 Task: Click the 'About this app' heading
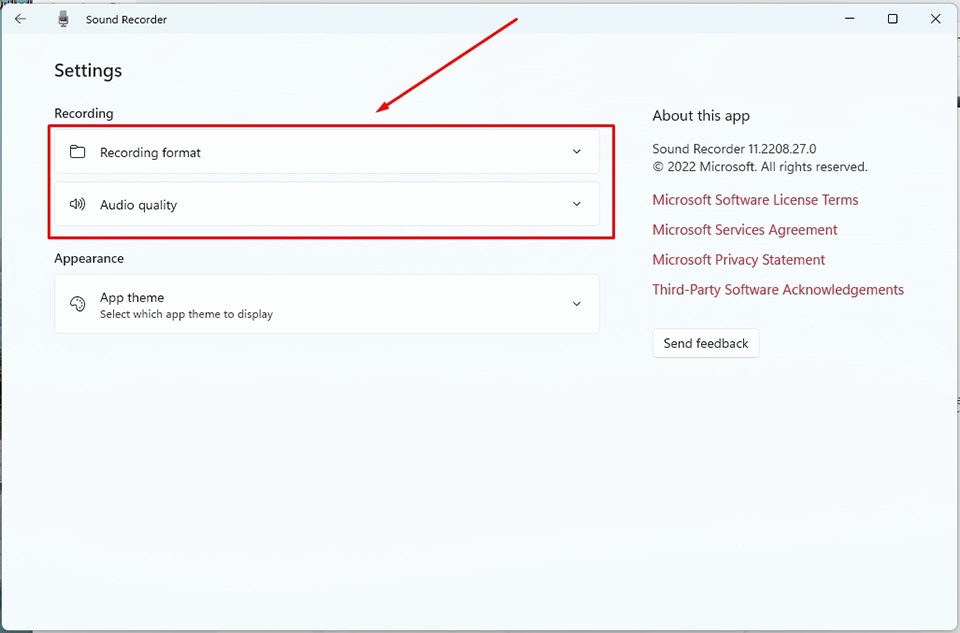tap(701, 116)
